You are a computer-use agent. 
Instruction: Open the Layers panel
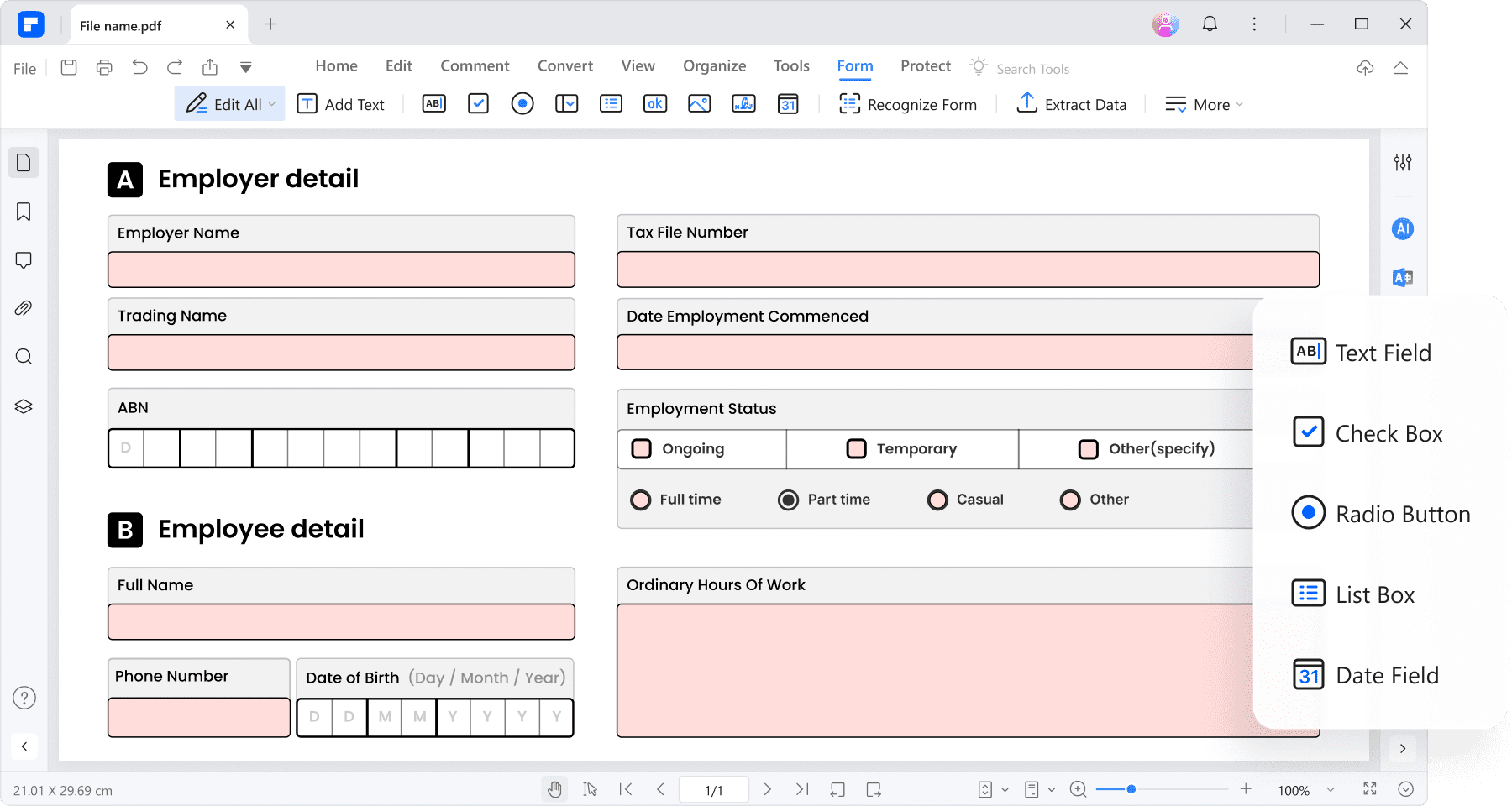24,406
